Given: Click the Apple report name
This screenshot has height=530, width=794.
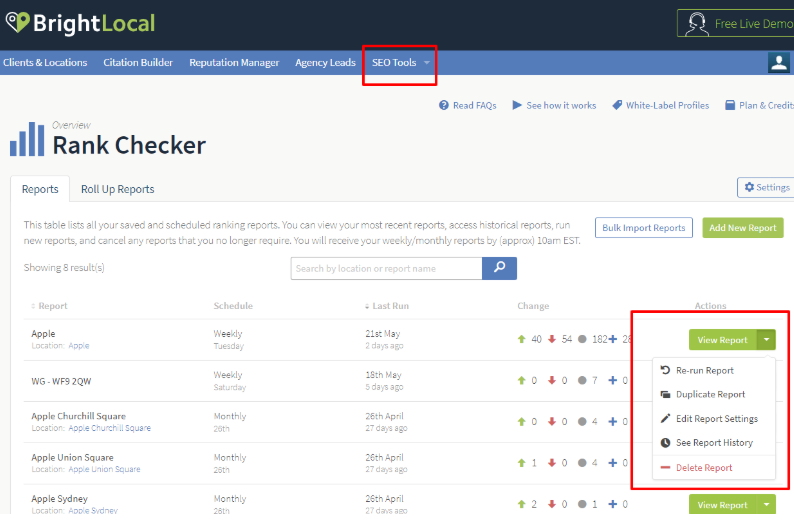Looking at the screenshot, I should (43, 334).
